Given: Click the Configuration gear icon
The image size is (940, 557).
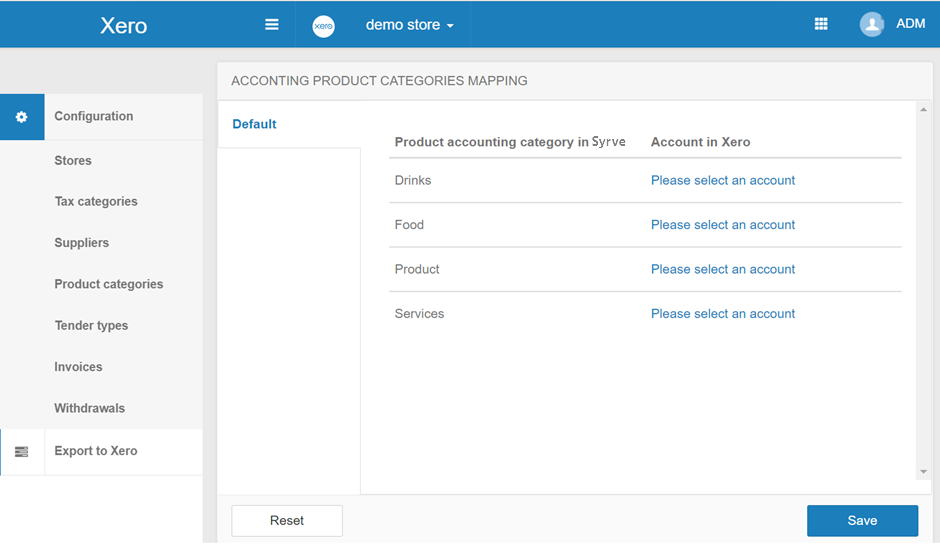Looking at the screenshot, I should 22,117.
